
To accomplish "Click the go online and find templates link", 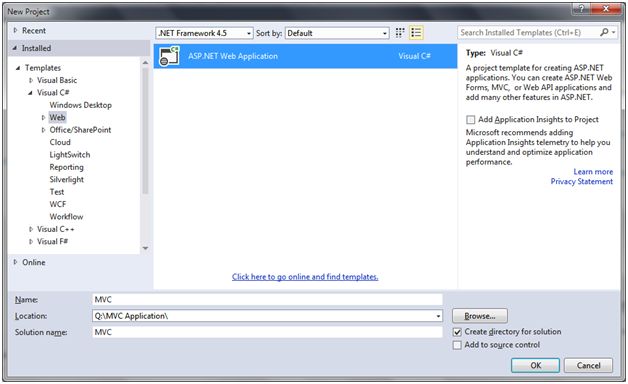I will coord(305,277).
